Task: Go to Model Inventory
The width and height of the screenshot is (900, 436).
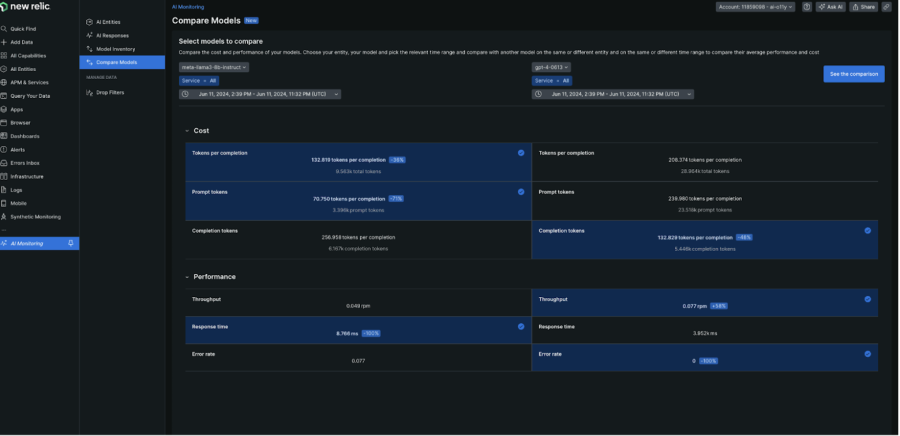Action: [115, 48]
